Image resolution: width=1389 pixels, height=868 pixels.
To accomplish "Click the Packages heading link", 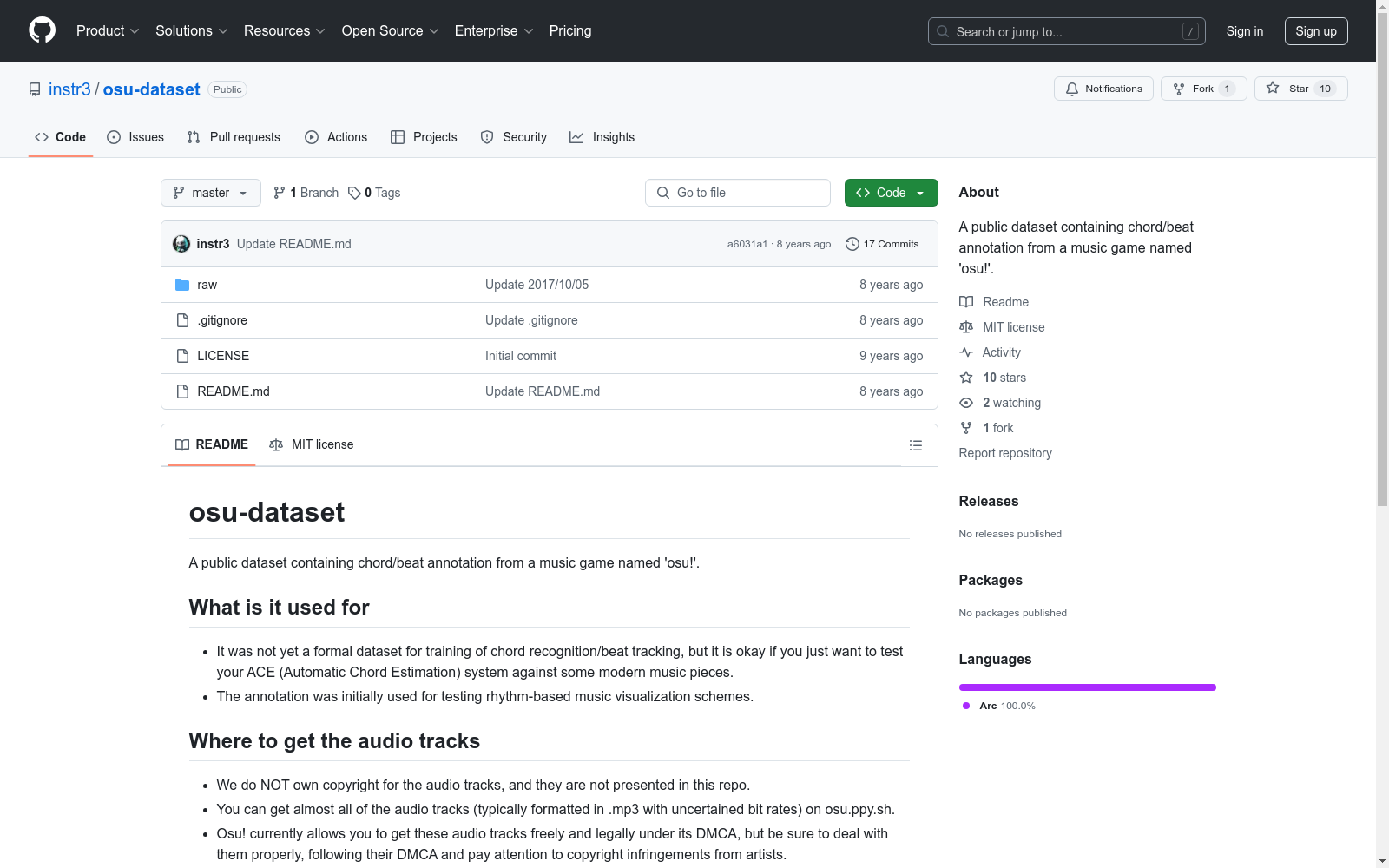I will (991, 580).
